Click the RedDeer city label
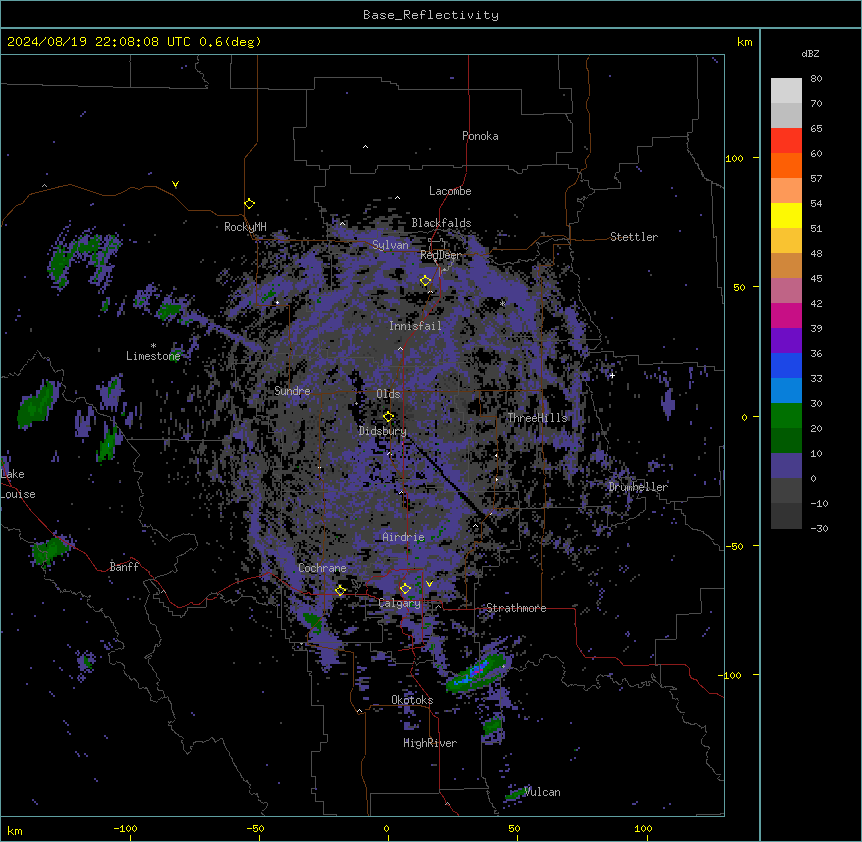The height and width of the screenshot is (842, 862). [x=440, y=255]
